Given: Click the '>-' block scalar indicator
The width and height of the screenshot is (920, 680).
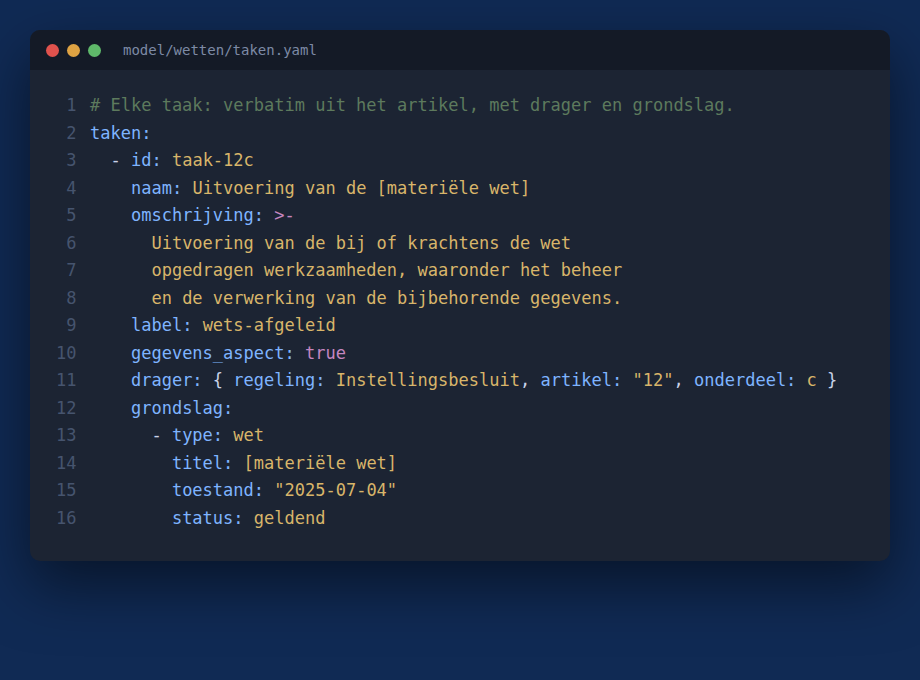Looking at the screenshot, I should [x=284, y=215].
